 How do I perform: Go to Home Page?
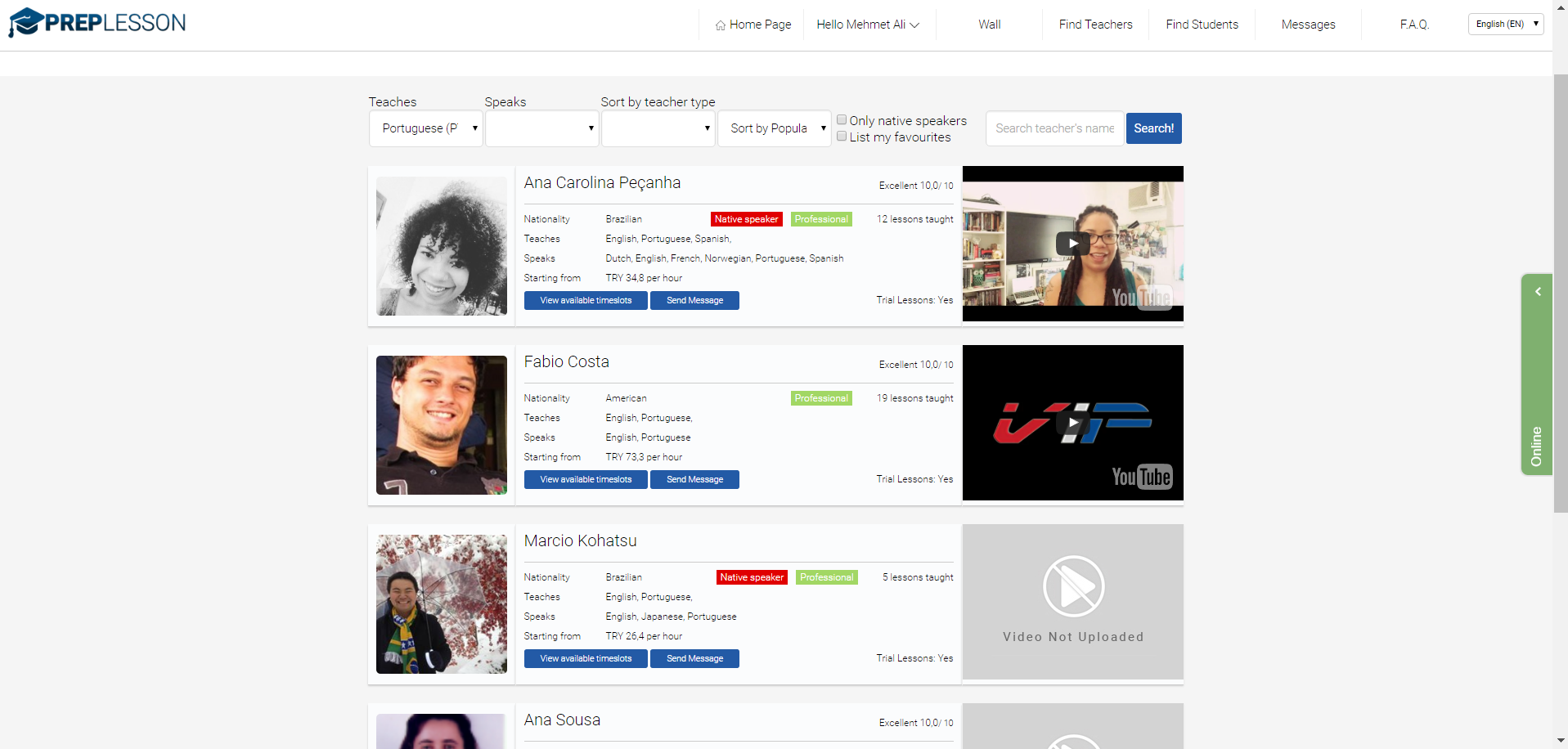753,25
